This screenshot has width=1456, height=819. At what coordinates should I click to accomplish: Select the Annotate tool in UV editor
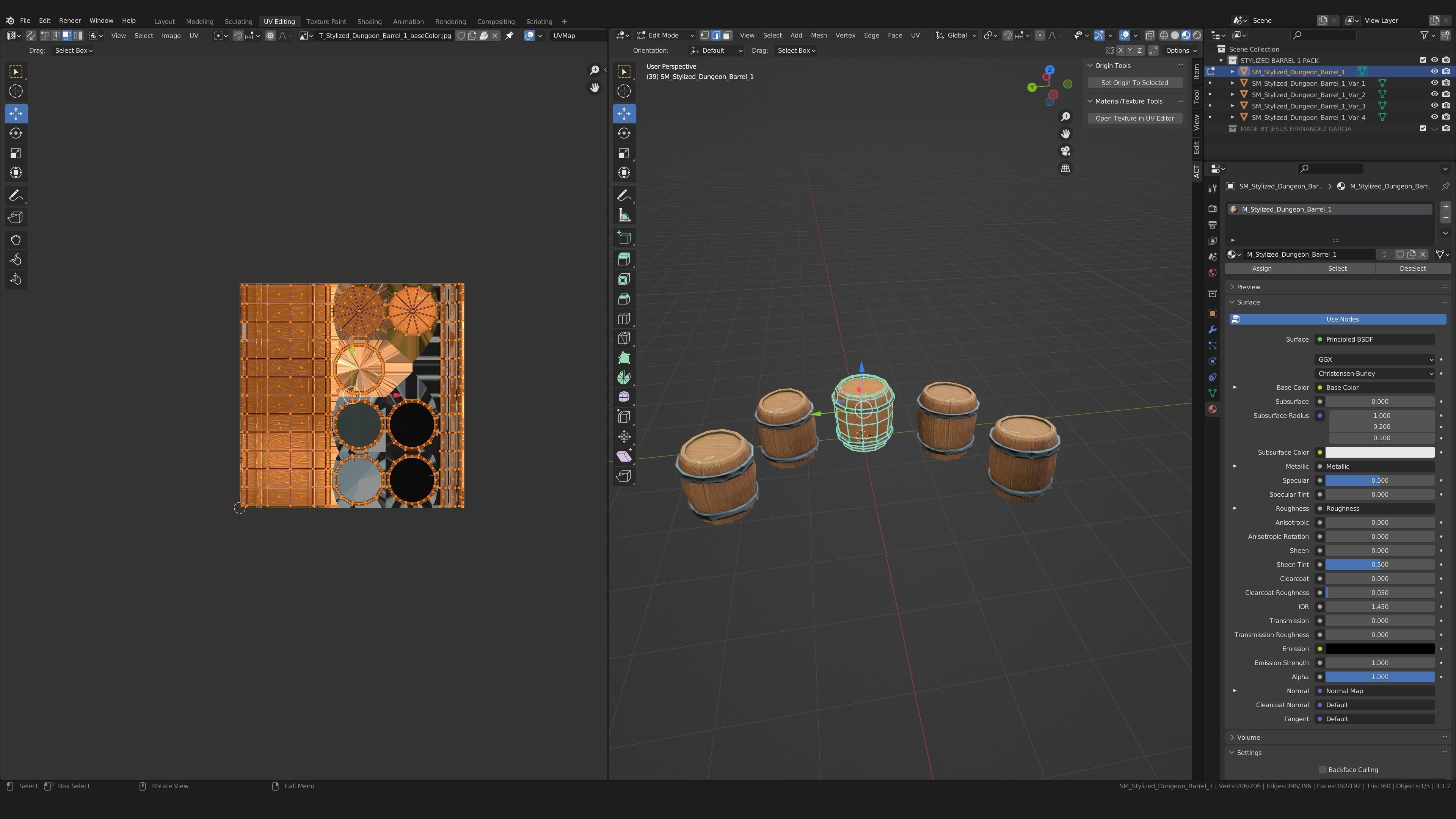[16, 196]
